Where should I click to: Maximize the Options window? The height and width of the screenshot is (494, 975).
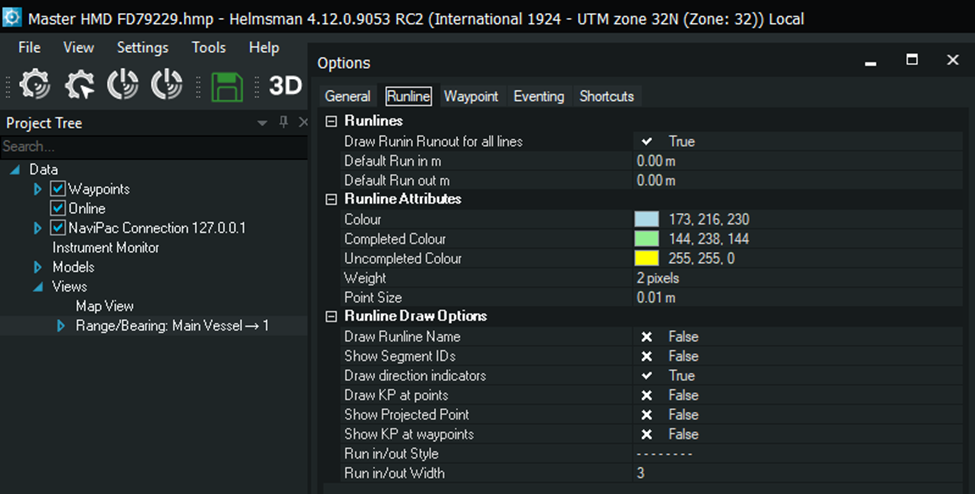click(x=912, y=60)
